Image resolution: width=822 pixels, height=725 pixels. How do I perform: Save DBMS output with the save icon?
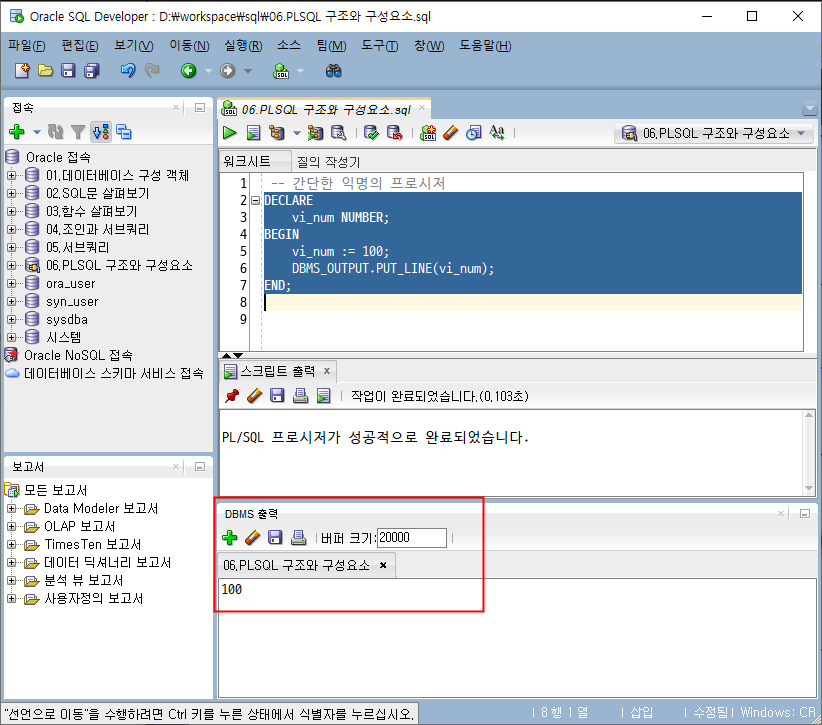click(276, 537)
